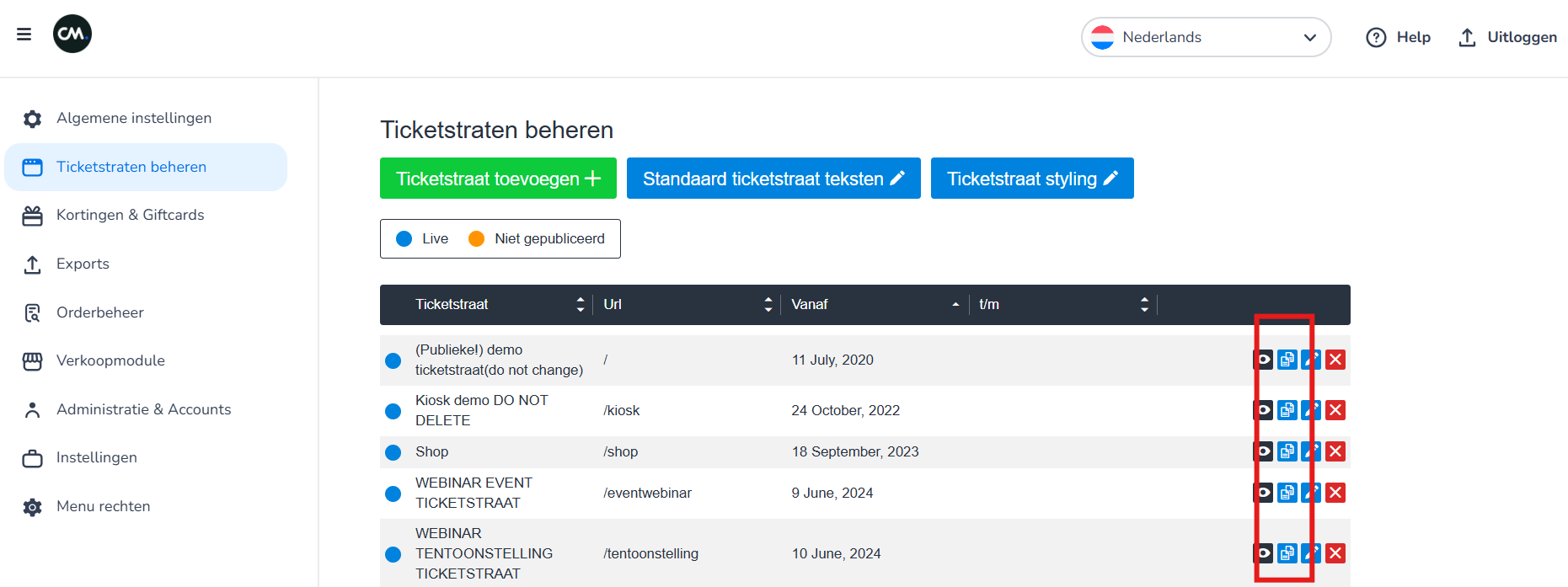Open Kortingen & Giftcards menu
Image resolution: width=1568 pixels, height=587 pixels.
[130, 215]
